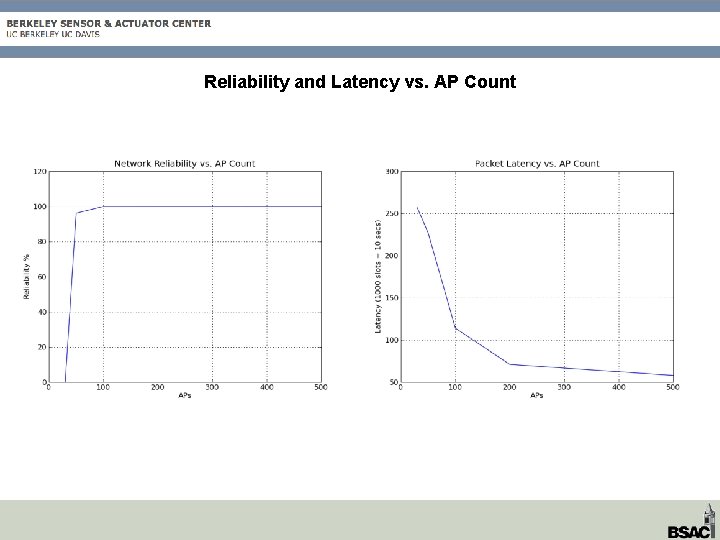Click the '400' x-axis tick of the reliability chart
Screen dimensions: 720x540
pyautogui.click(x=267, y=387)
